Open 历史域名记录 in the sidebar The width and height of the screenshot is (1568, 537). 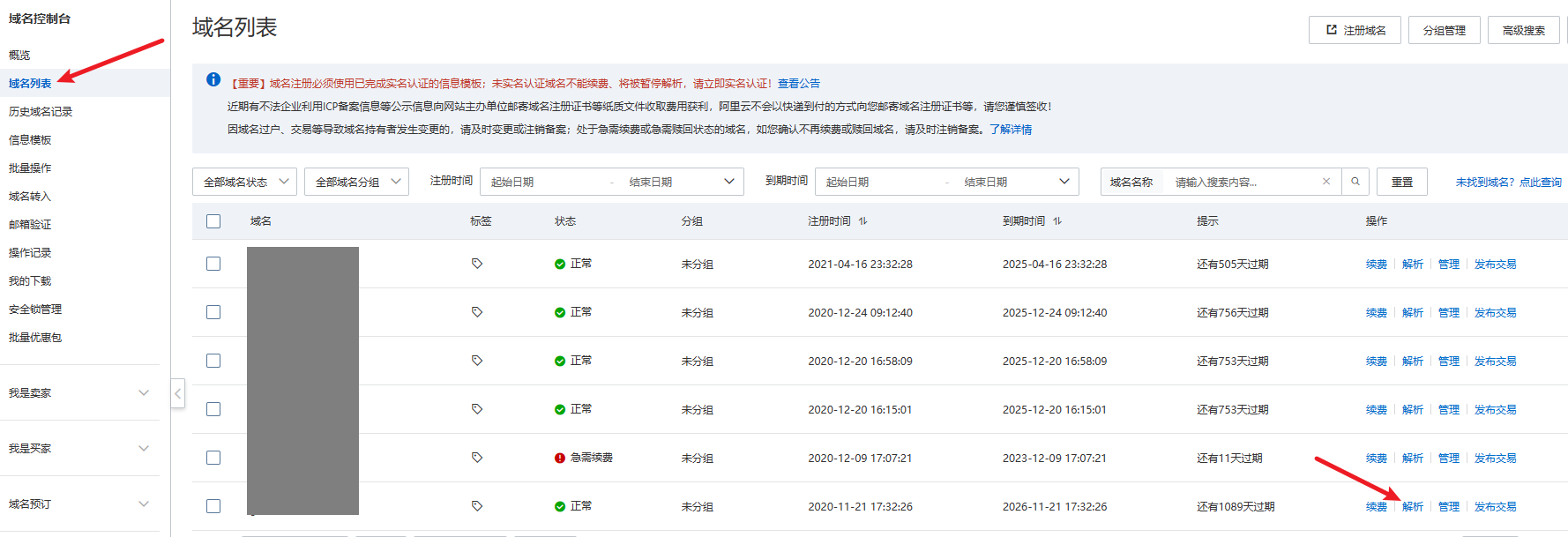(x=41, y=111)
